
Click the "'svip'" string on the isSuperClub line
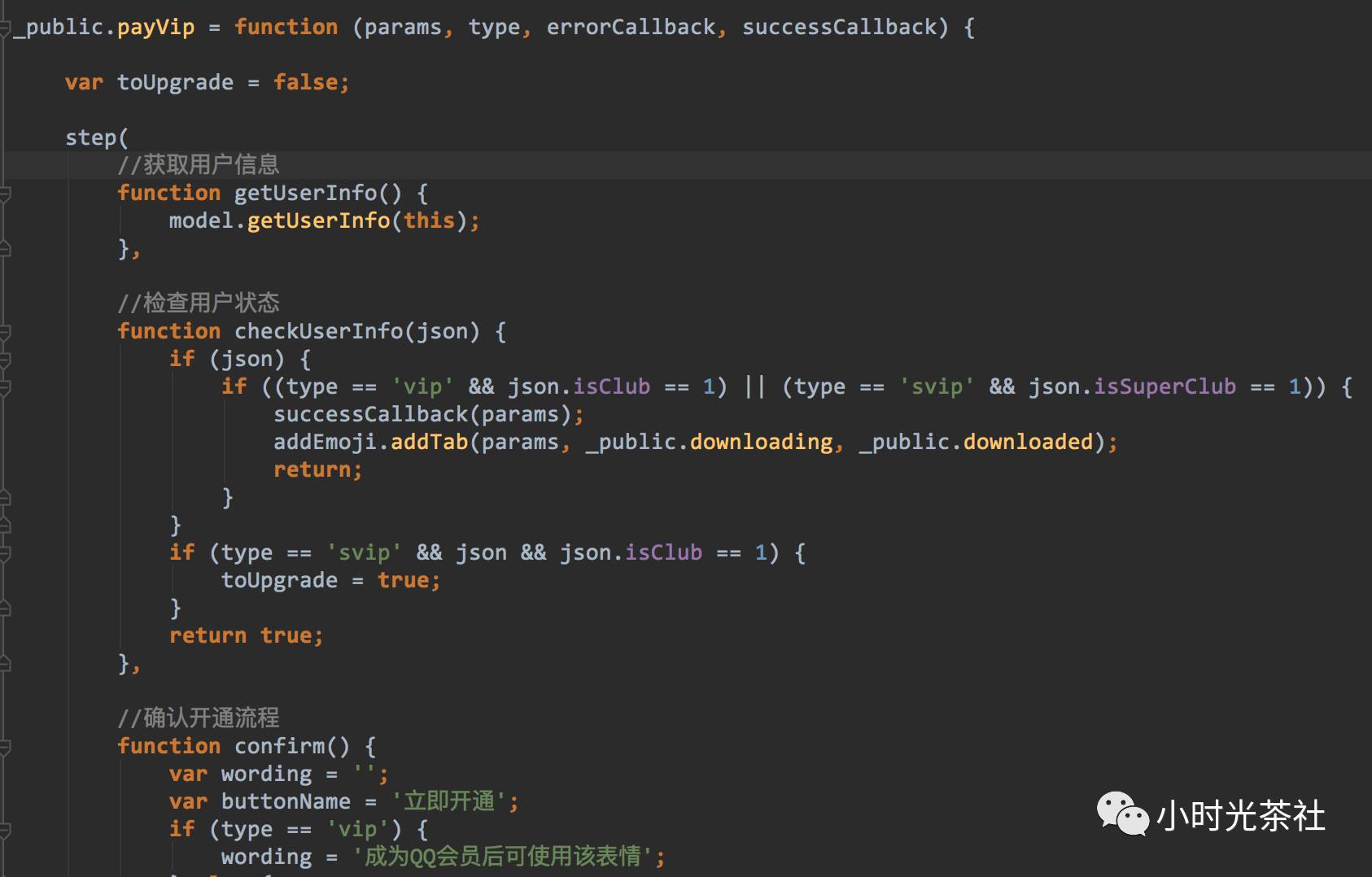point(937,387)
